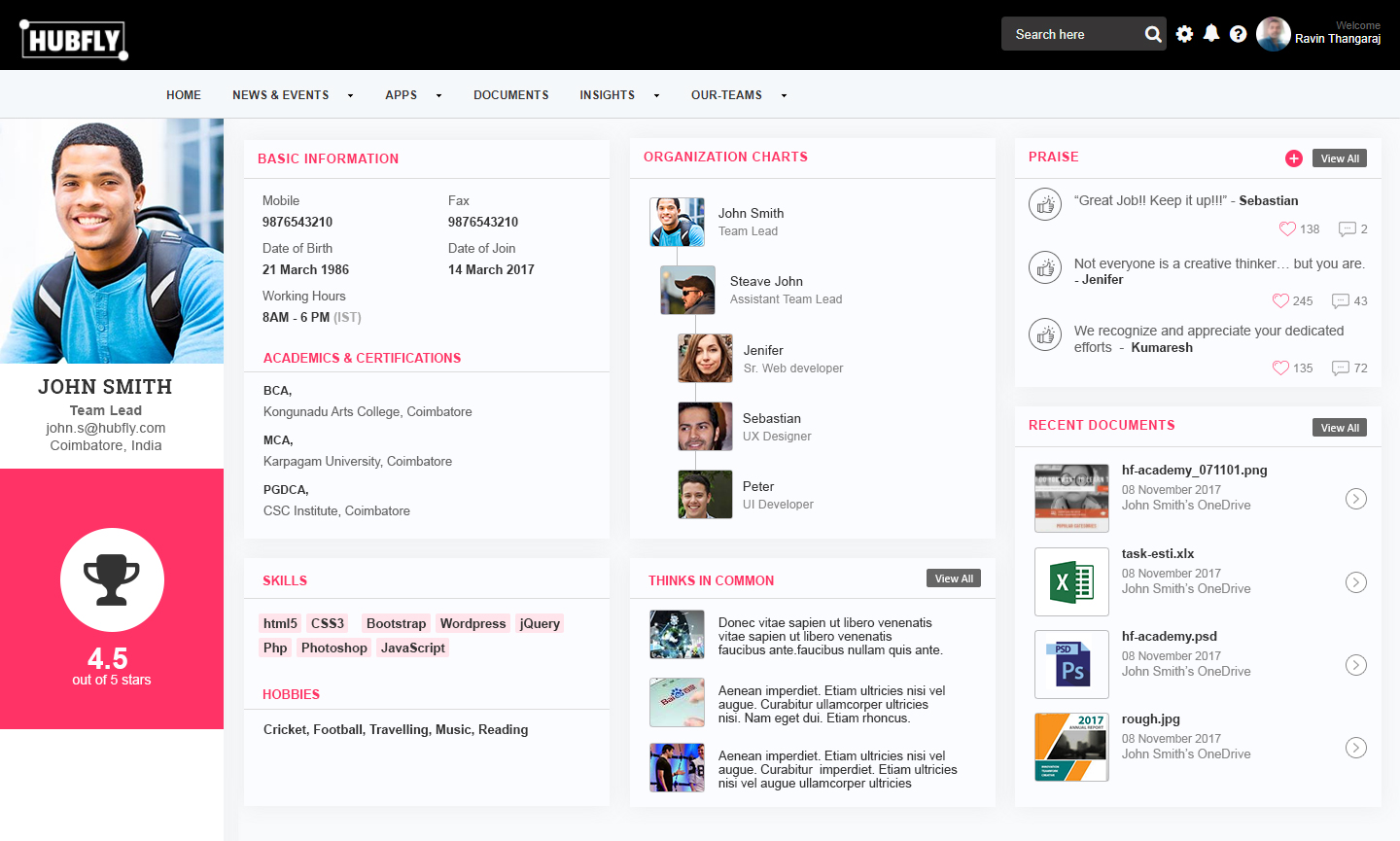Viewport: 1400px width, 841px height.
Task: Open comments showing count 43
Action: [1340, 301]
